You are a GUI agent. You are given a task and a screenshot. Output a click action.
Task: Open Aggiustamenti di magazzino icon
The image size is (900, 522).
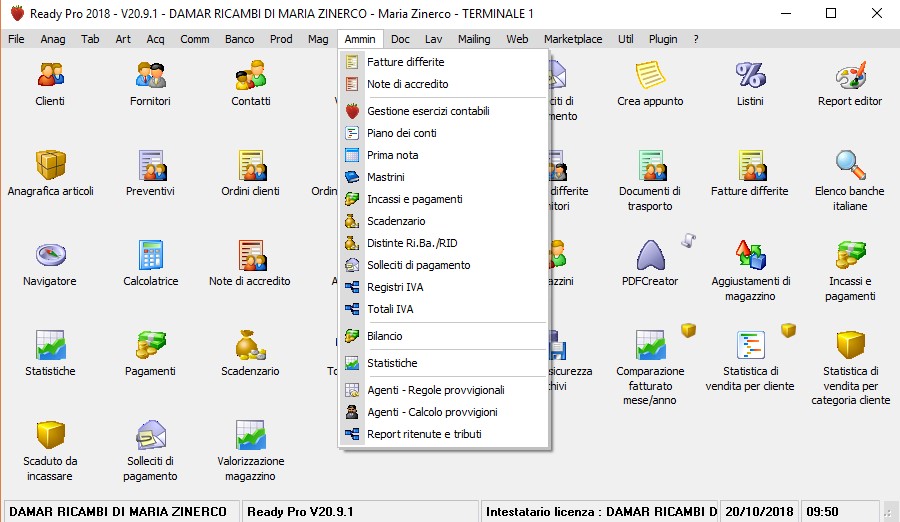point(750,255)
